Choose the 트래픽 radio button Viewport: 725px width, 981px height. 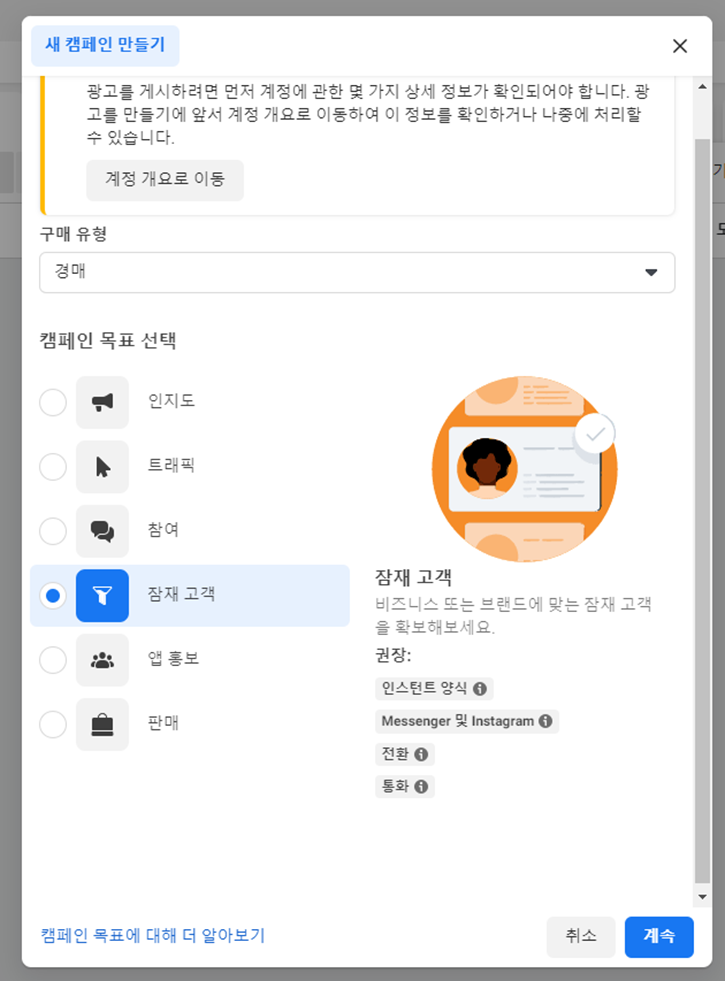pos(53,467)
